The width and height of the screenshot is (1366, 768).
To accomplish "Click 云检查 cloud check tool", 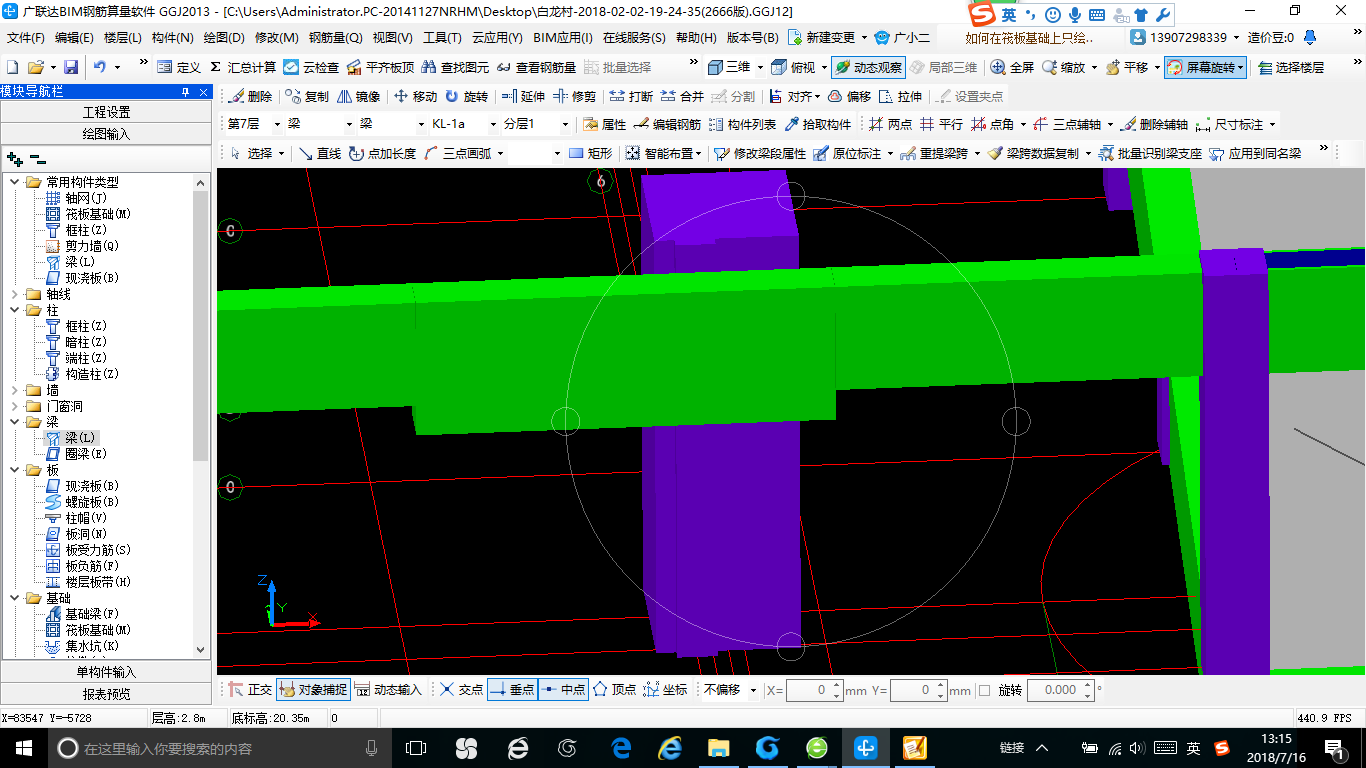I will coord(311,67).
